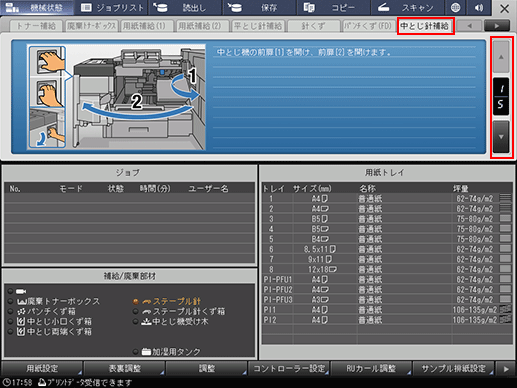517x388 pixels.
Task: Open サンプル排紙設定 sample output settings
Action: [x=454, y=368]
